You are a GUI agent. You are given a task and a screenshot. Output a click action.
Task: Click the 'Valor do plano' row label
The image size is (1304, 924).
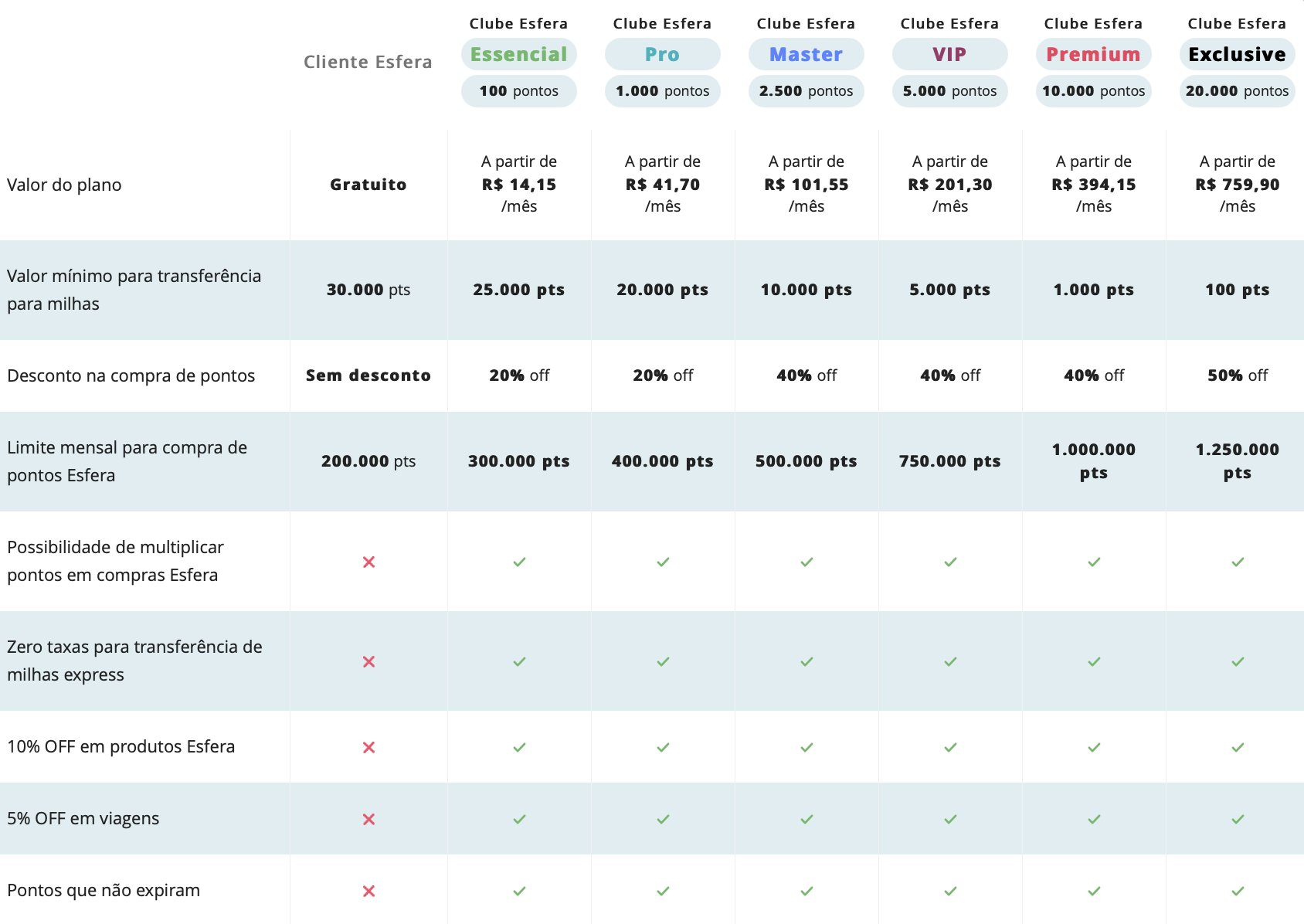pyautogui.click(x=64, y=185)
